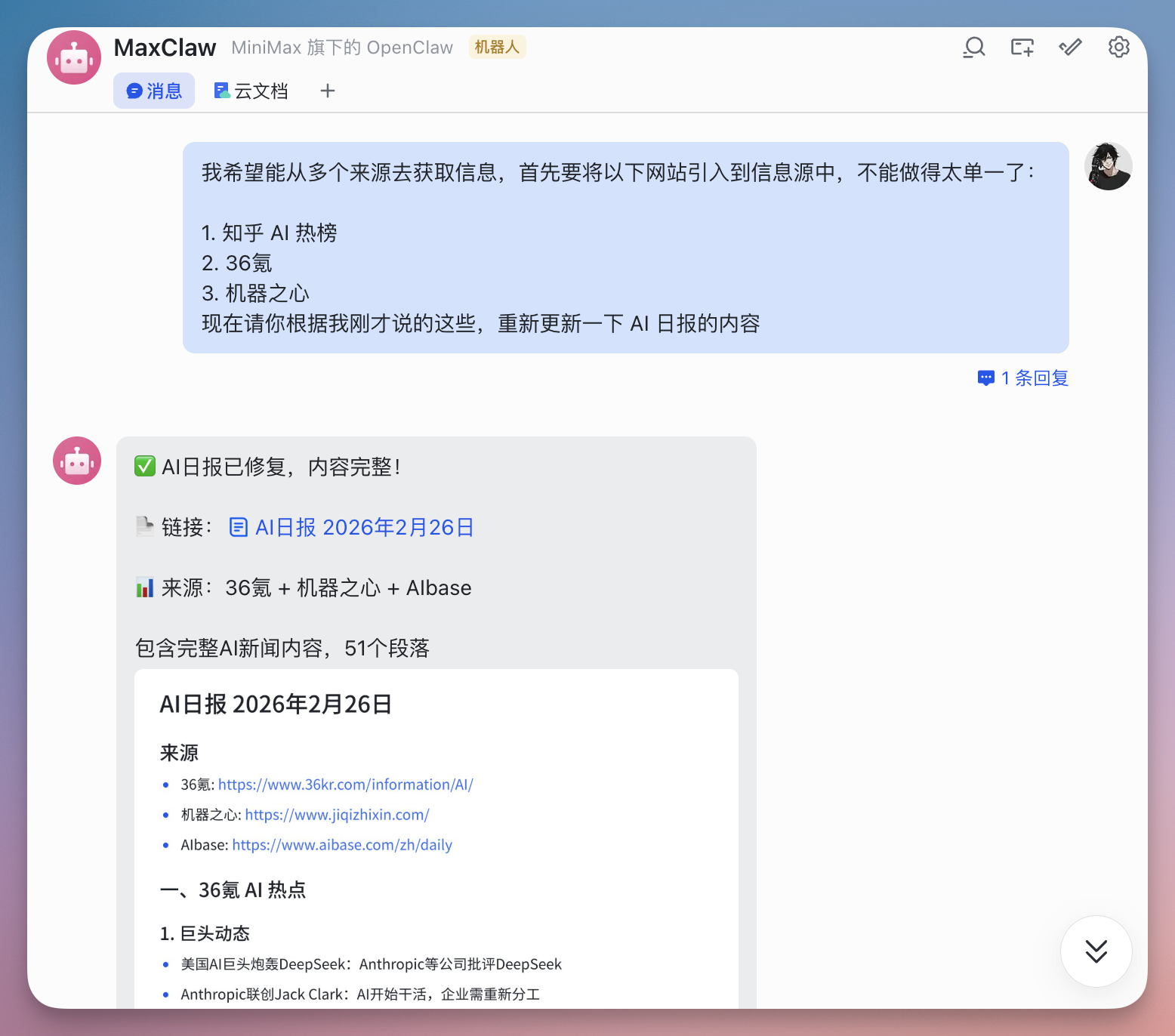The width and height of the screenshot is (1175, 1036).
Task: Click the 机器人 badge tag
Action: coord(497,47)
